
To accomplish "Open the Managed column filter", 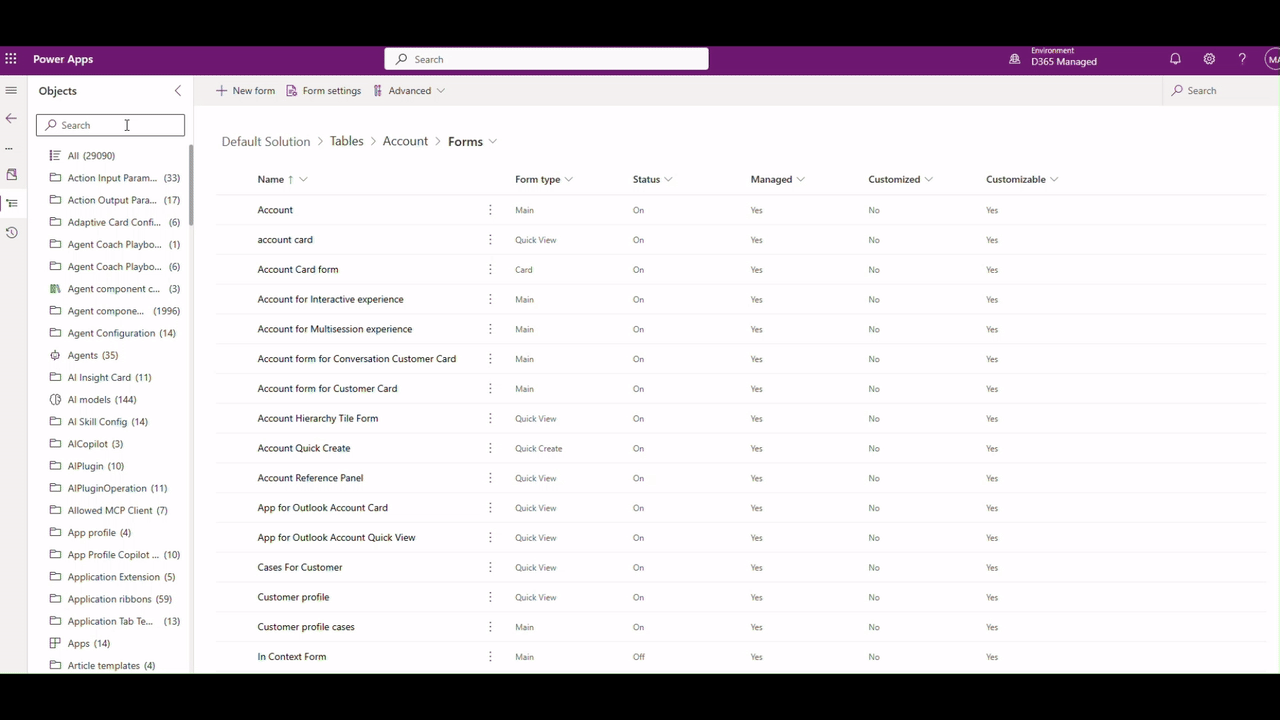I will [x=800, y=180].
